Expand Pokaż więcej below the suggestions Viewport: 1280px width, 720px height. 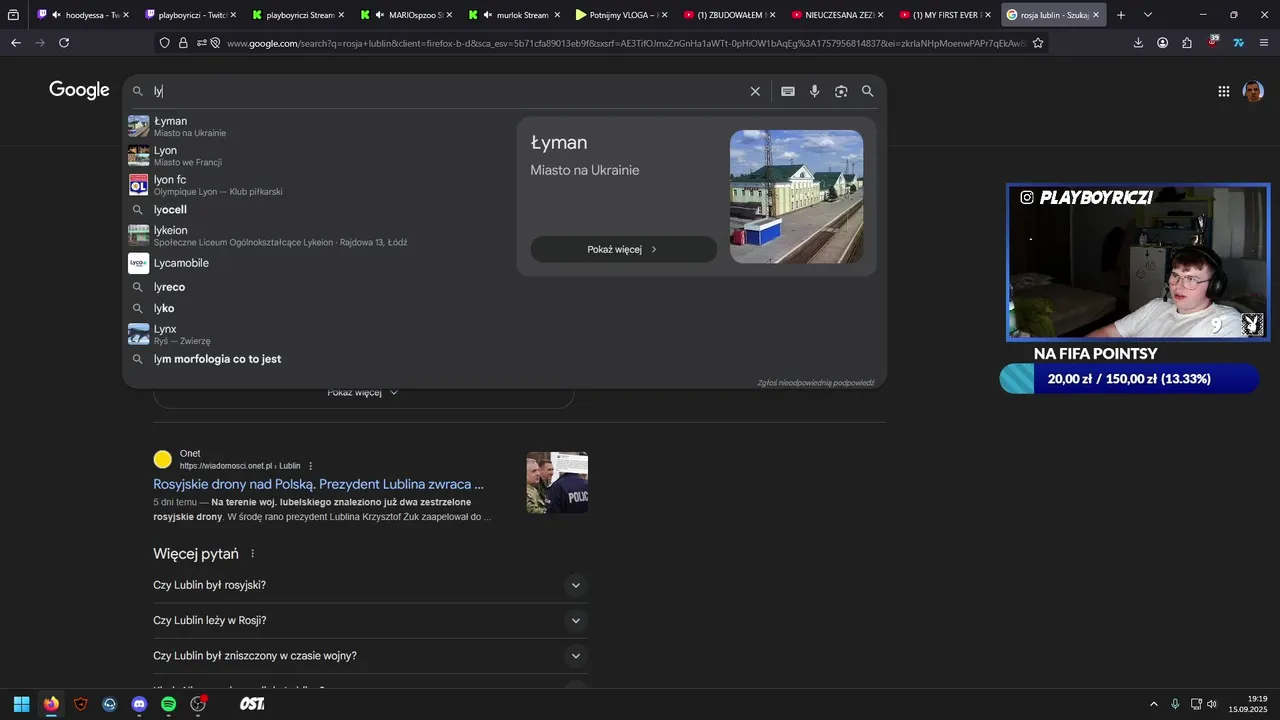click(363, 392)
